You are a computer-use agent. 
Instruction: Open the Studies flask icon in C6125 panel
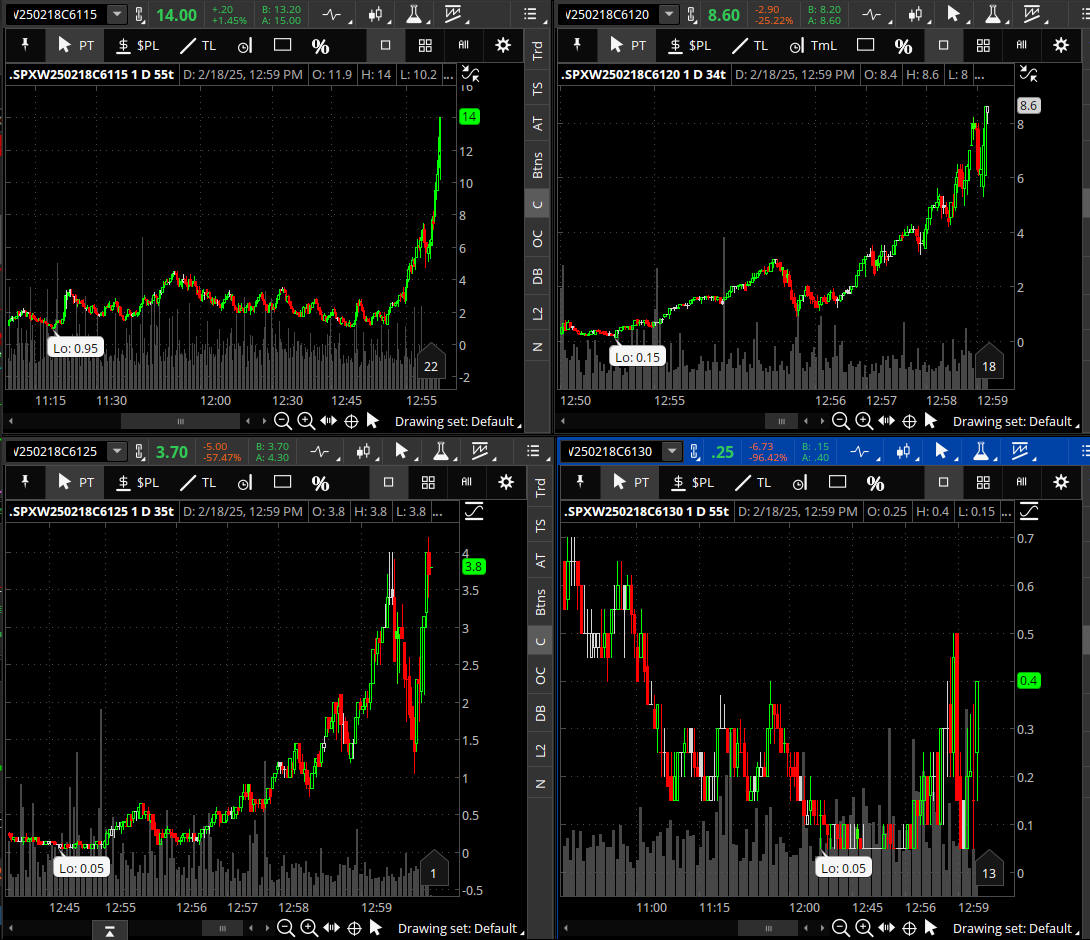441,451
